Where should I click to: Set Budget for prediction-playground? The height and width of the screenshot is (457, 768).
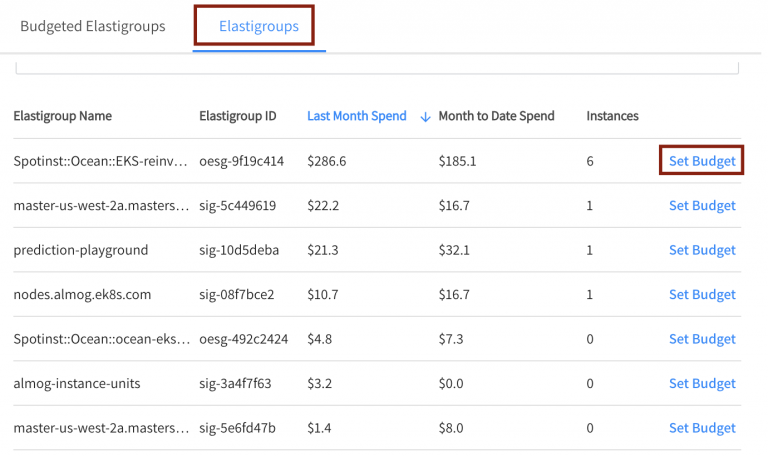tap(701, 250)
